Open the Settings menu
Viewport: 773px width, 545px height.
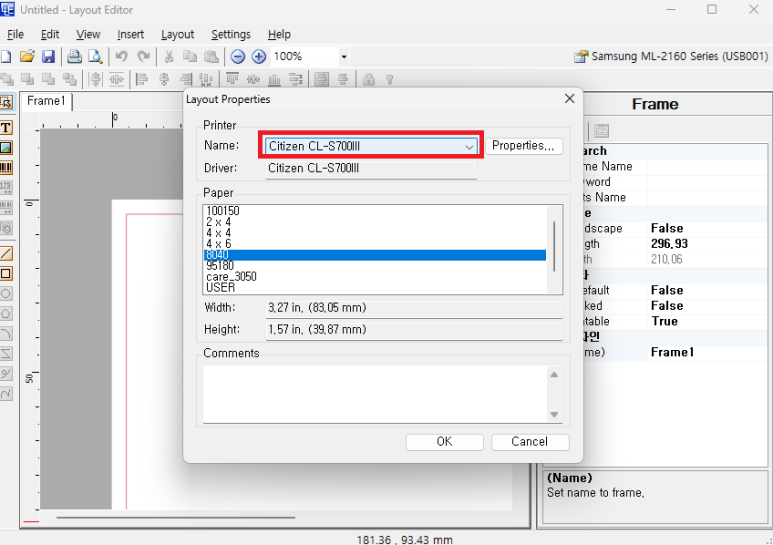(231, 34)
